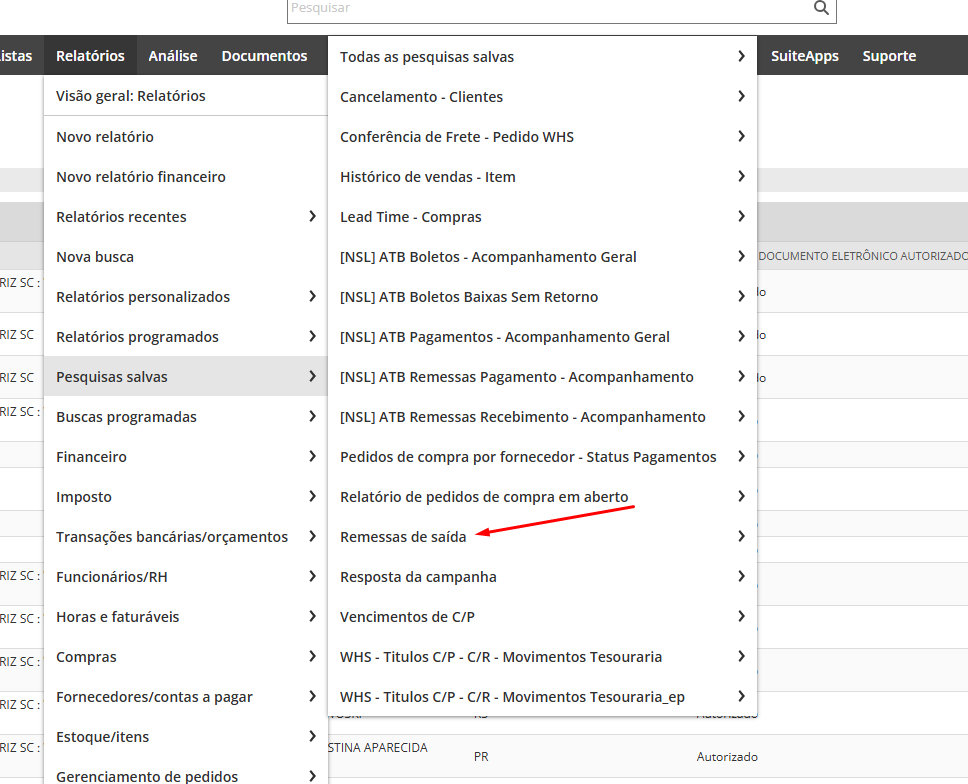
Task: Select Histórico de vendas - Item
Action: tap(428, 177)
